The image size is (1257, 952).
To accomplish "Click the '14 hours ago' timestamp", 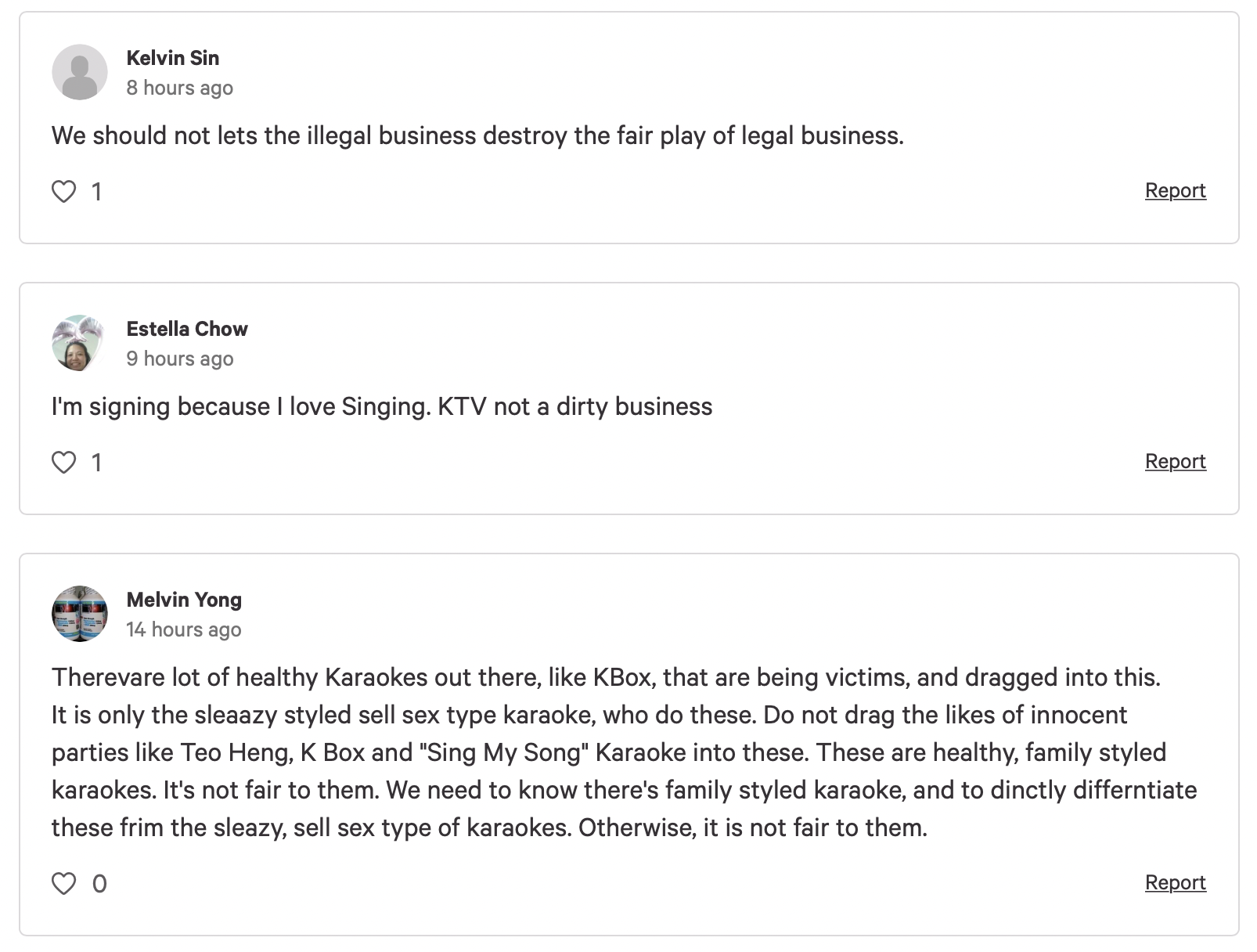I will (x=184, y=629).
